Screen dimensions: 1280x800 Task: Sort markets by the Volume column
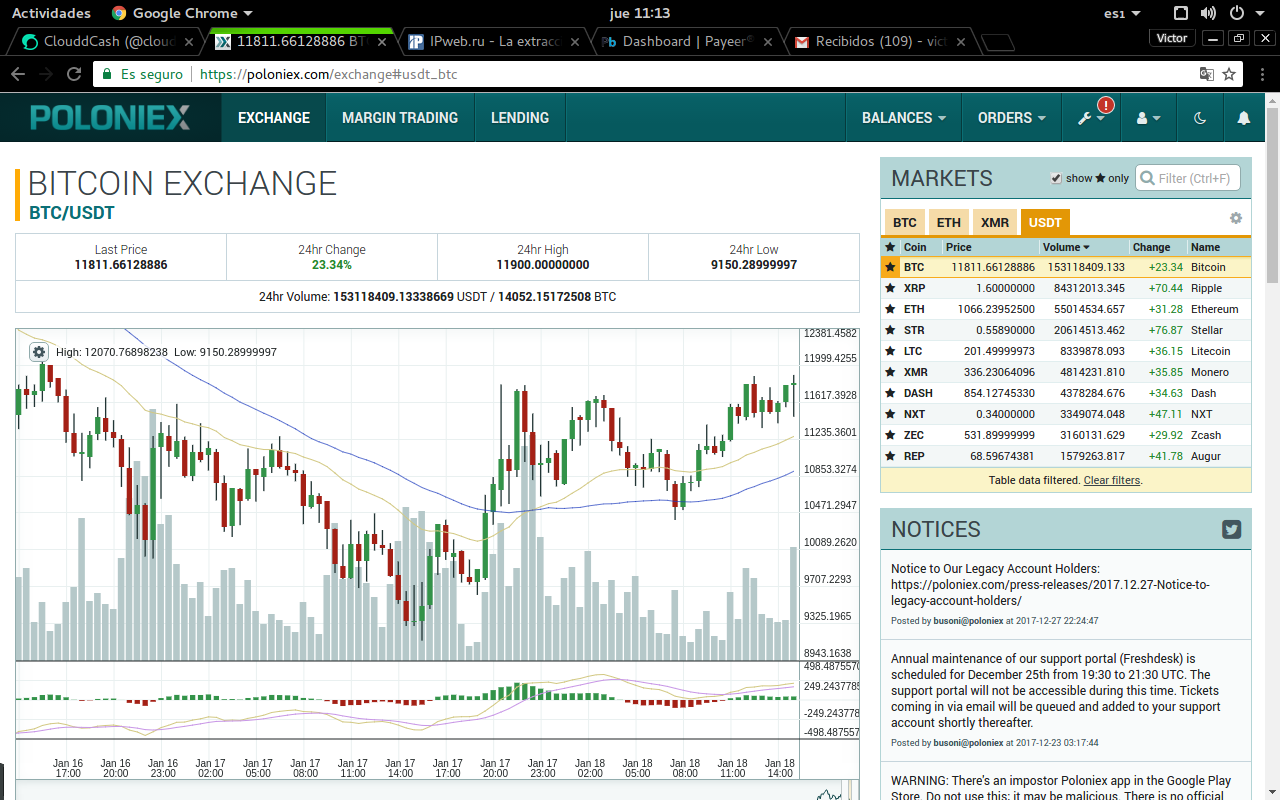click(x=1066, y=247)
